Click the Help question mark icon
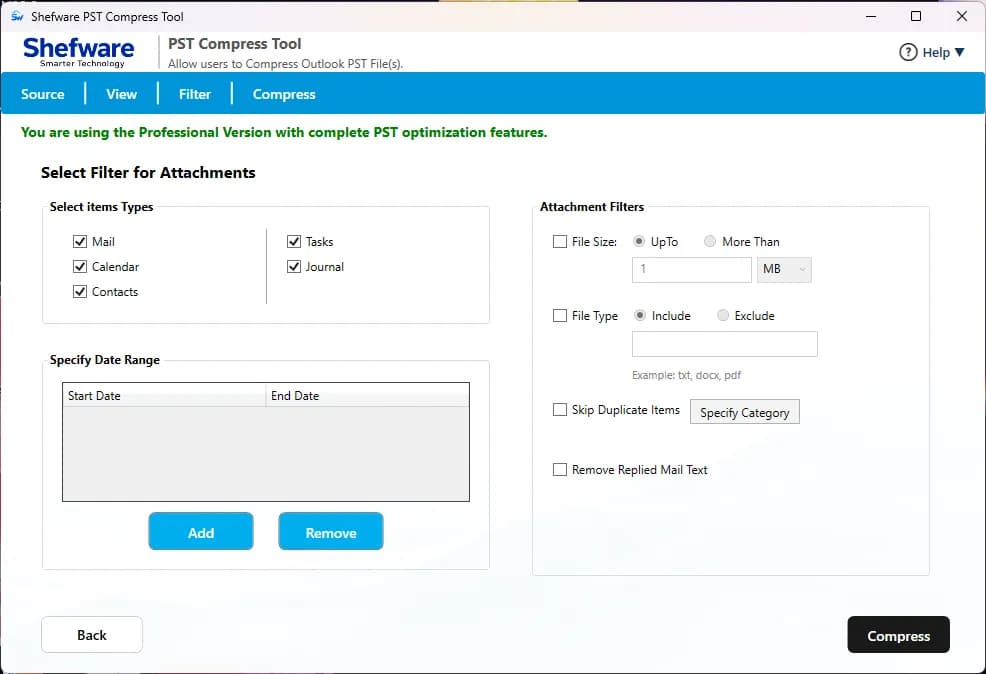Image resolution: width=986 pixels, height=674 pixels. [x=908, y=52]
